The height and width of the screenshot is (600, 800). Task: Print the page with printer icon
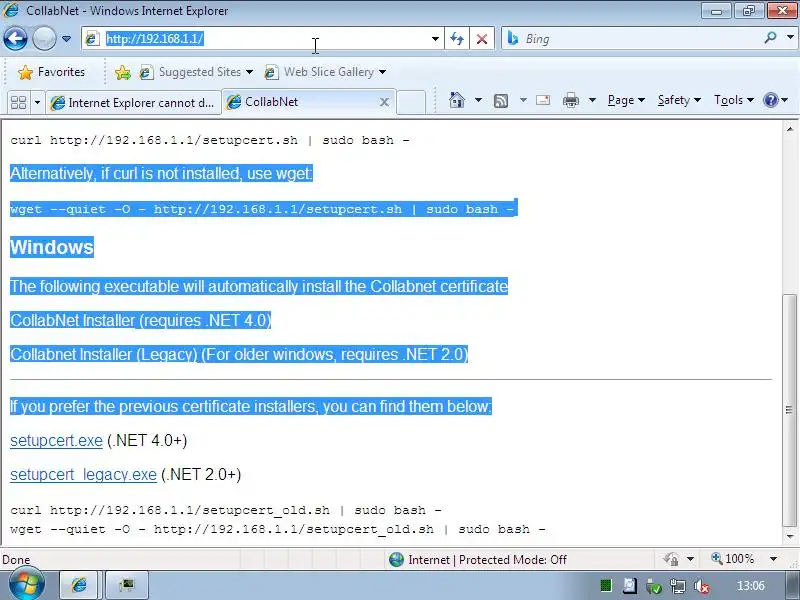point(570,100)
